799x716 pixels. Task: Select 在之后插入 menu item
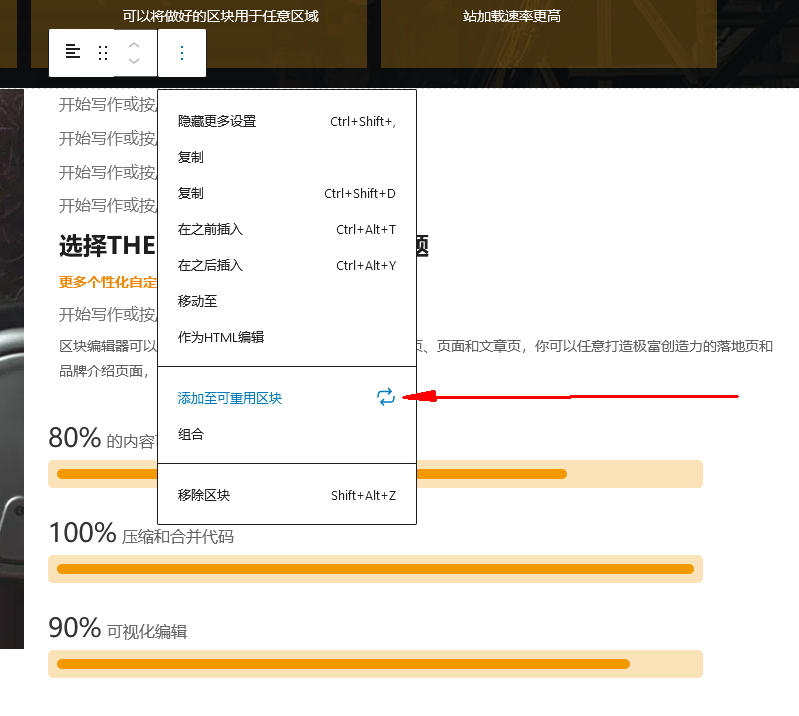tap(287, 265)
